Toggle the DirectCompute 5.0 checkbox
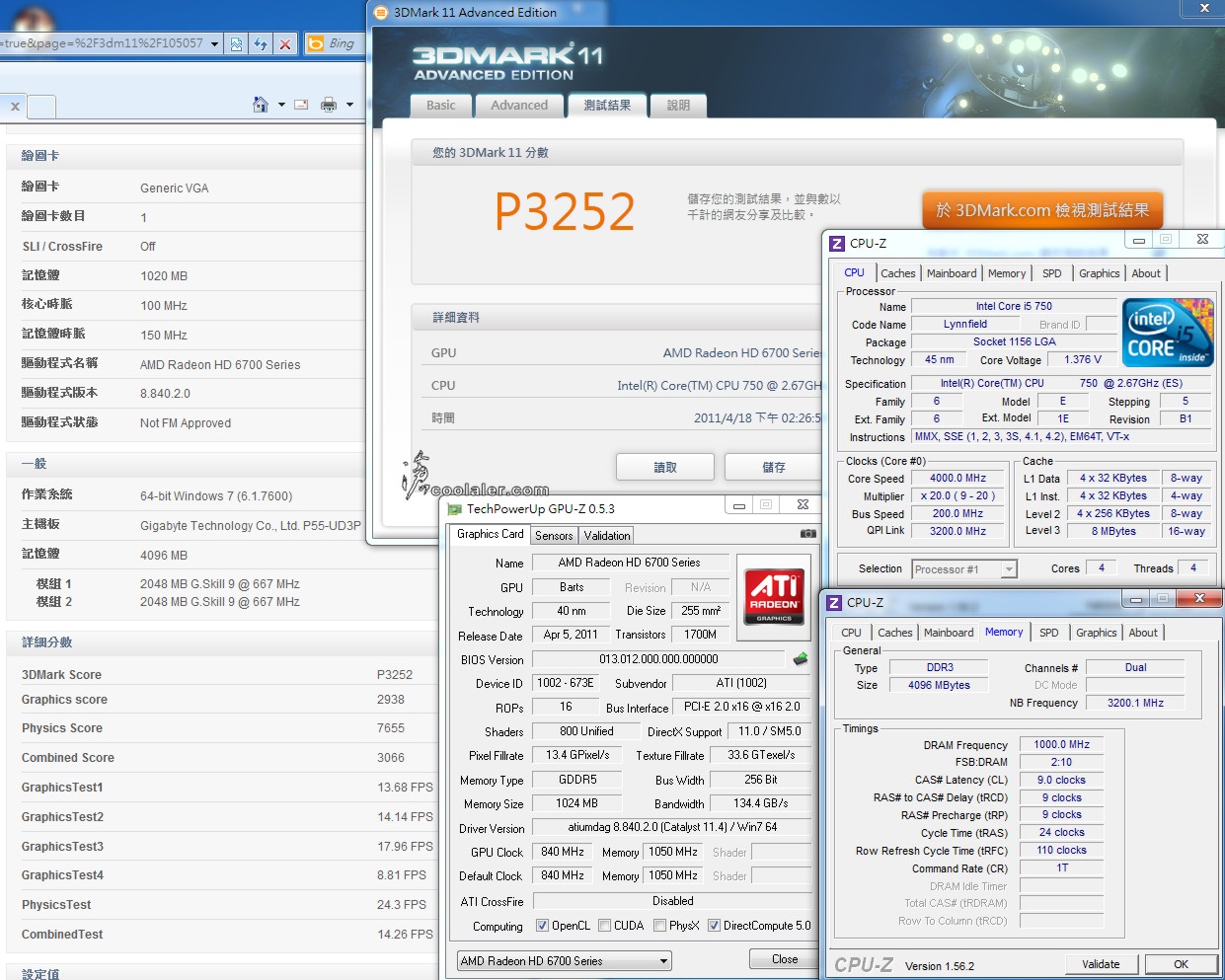Screen dimensions: 1225x980 [x=714, y=926]
